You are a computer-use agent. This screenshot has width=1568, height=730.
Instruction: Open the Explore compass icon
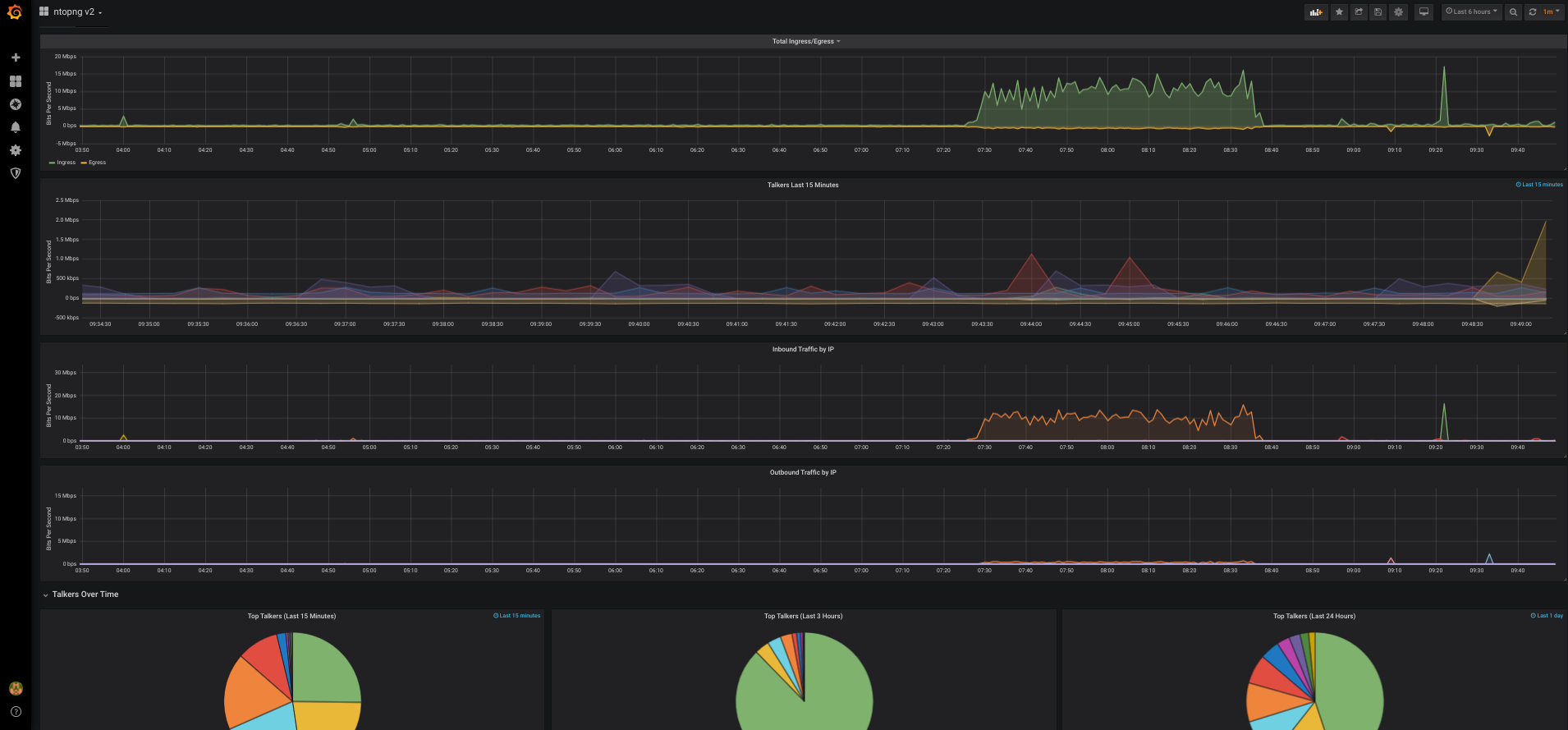[15, 104]
